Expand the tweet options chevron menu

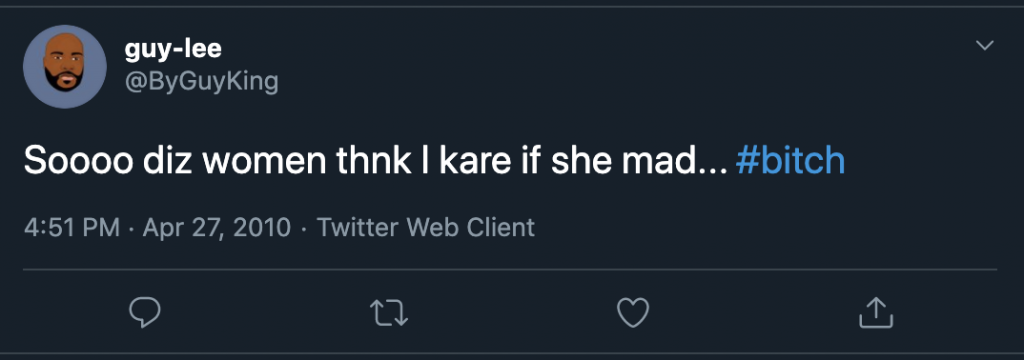(984, 46)
